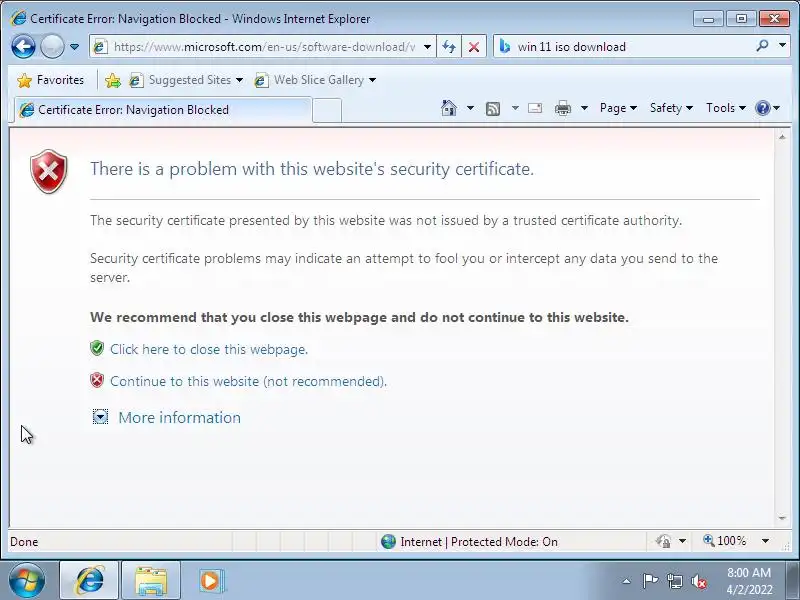Launch Windows Media Player from taskbar
This screenshot has height=600, width=800.
211,581
